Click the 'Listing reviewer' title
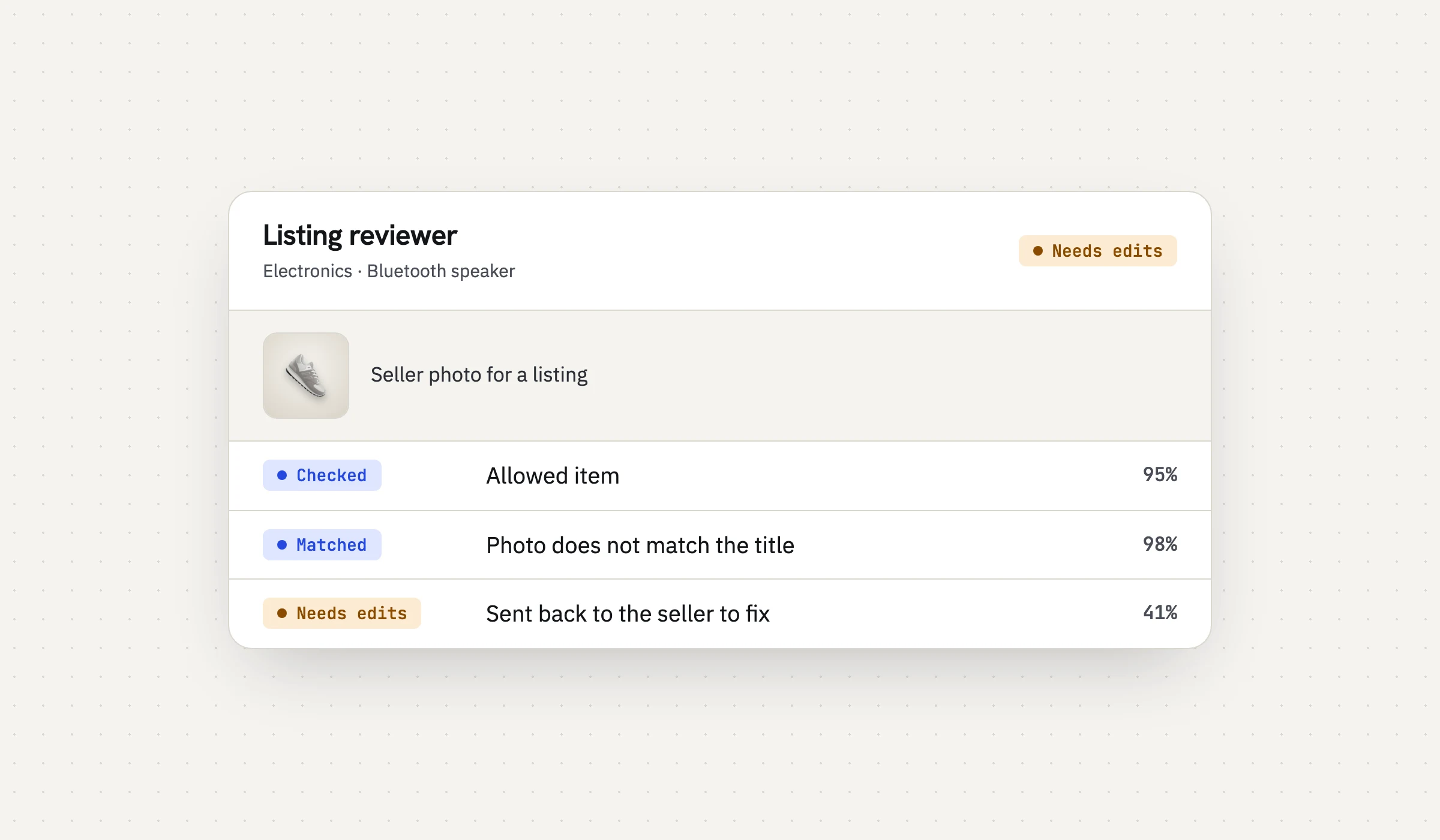1440x840 pixels. (x=360, y=235)
